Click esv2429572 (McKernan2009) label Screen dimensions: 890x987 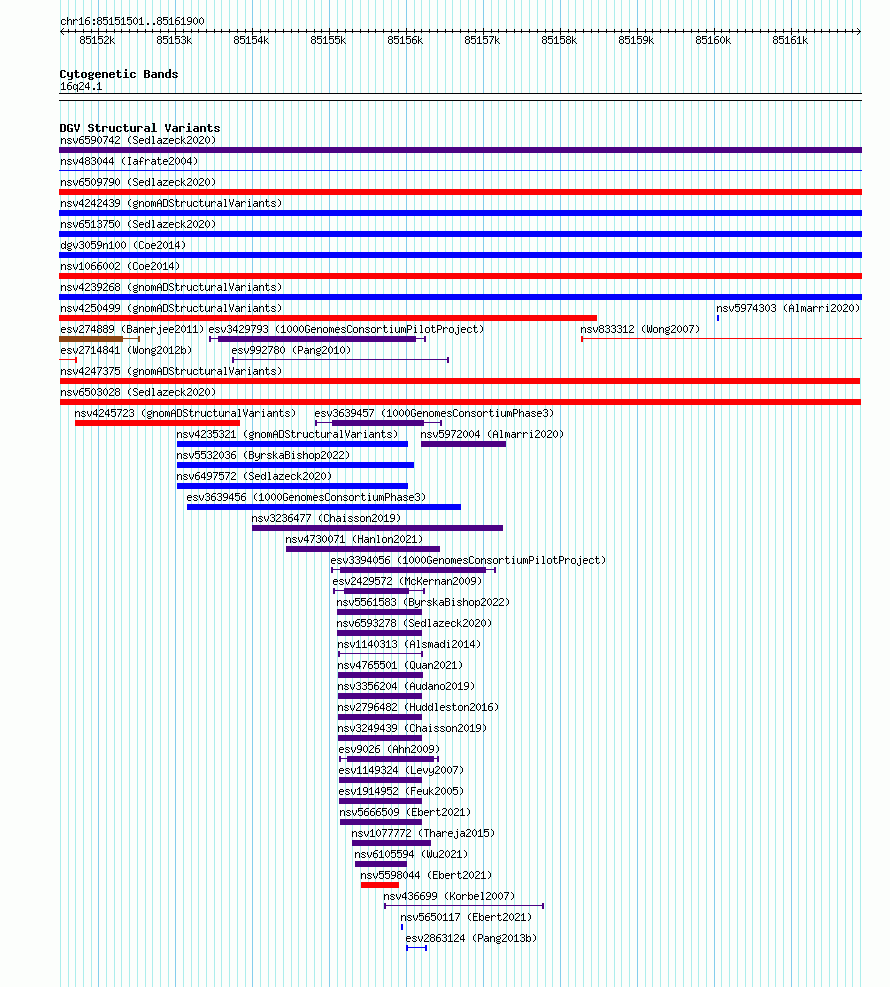(x=407, y=581)
